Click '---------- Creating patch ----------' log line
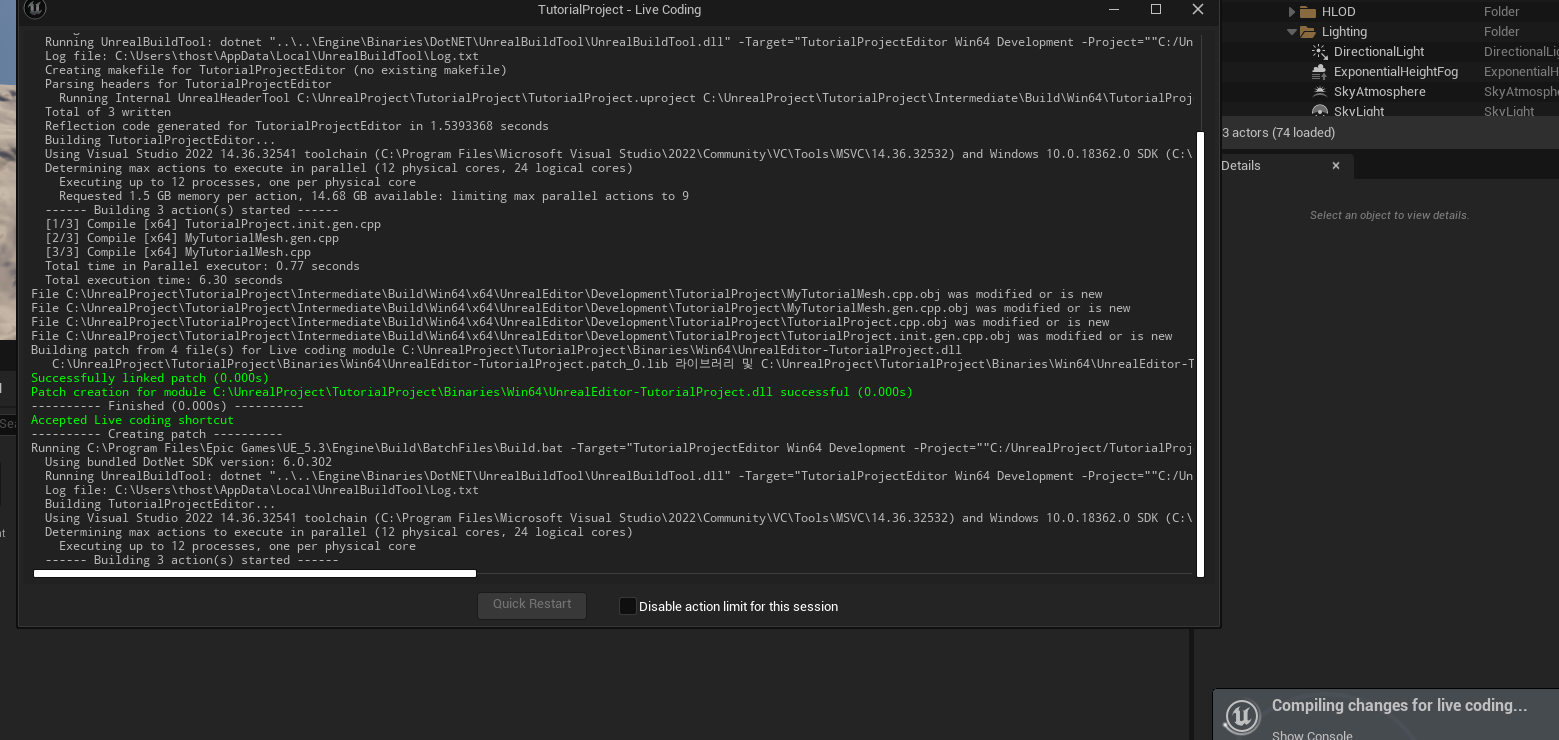The image size is (1559, 740). pos(157,434)
